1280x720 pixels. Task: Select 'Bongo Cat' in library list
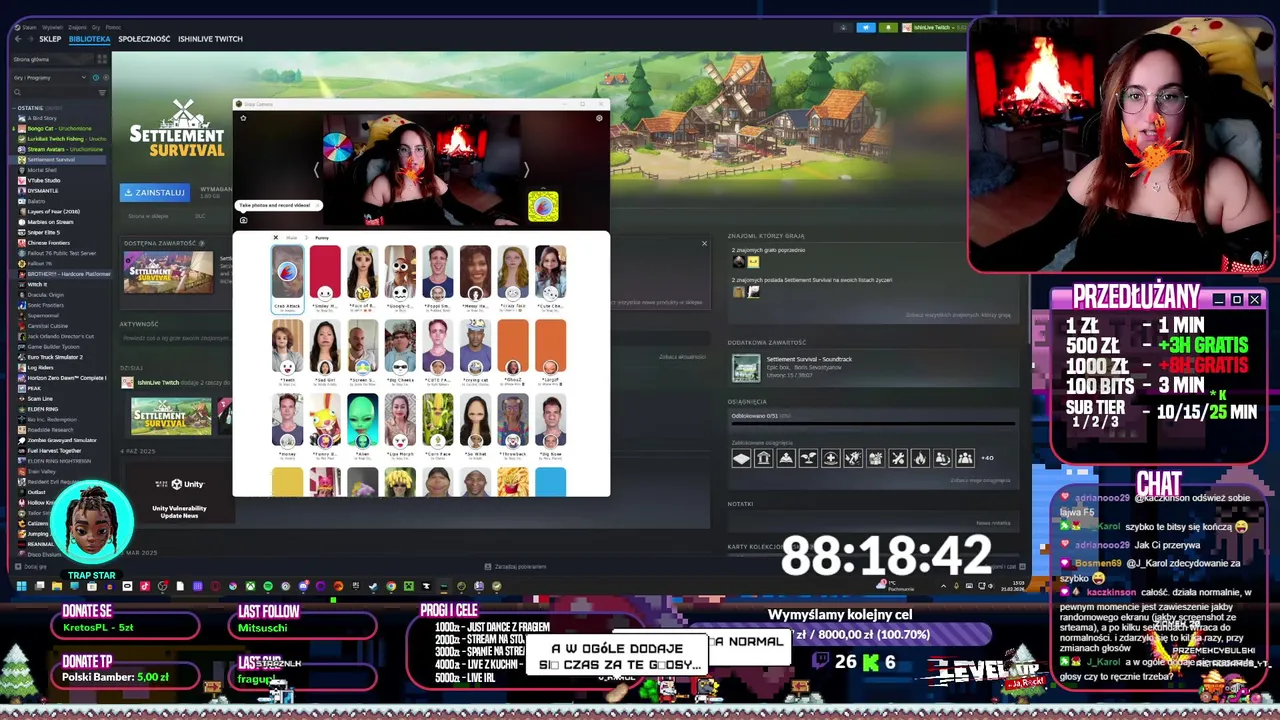pyautogui.click(x=59, y=128)
